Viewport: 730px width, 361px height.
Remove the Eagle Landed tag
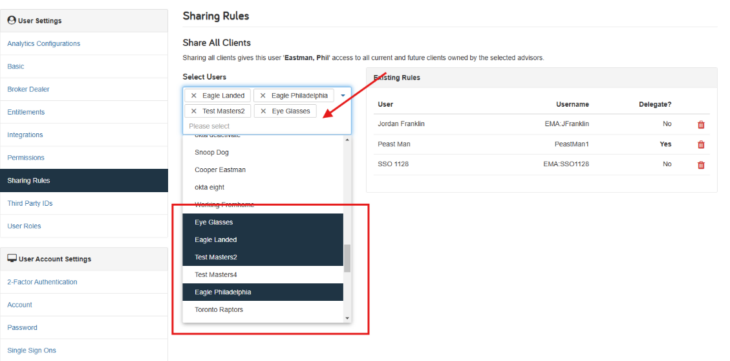pos(194,95)
